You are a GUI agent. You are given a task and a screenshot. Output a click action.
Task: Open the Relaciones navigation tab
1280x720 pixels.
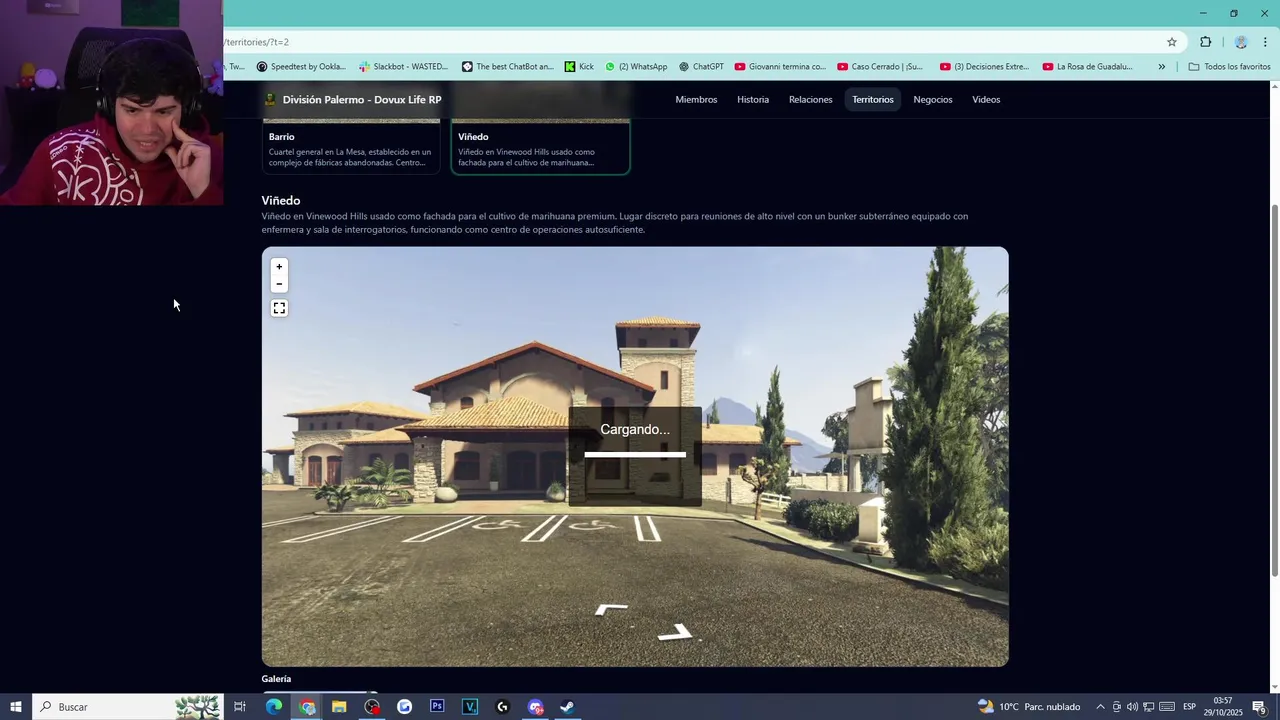tap(810, 100)
